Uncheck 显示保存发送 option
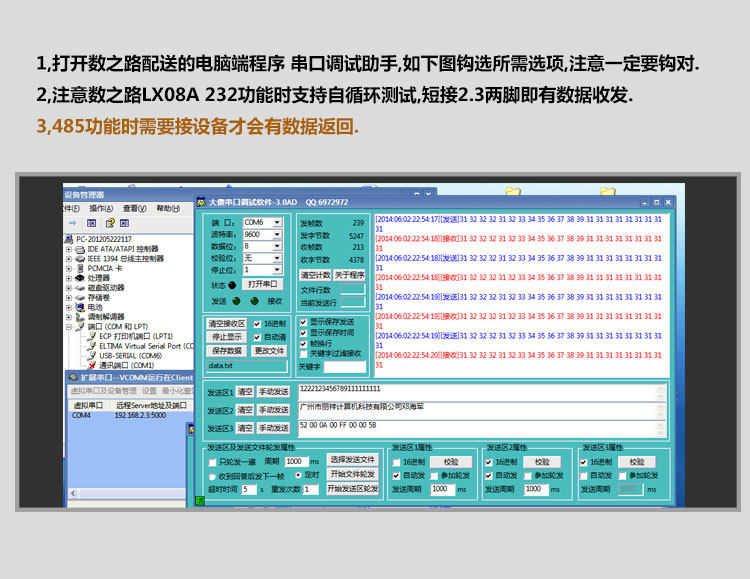Viewport: 750px width, 579px height. (303, 322)
